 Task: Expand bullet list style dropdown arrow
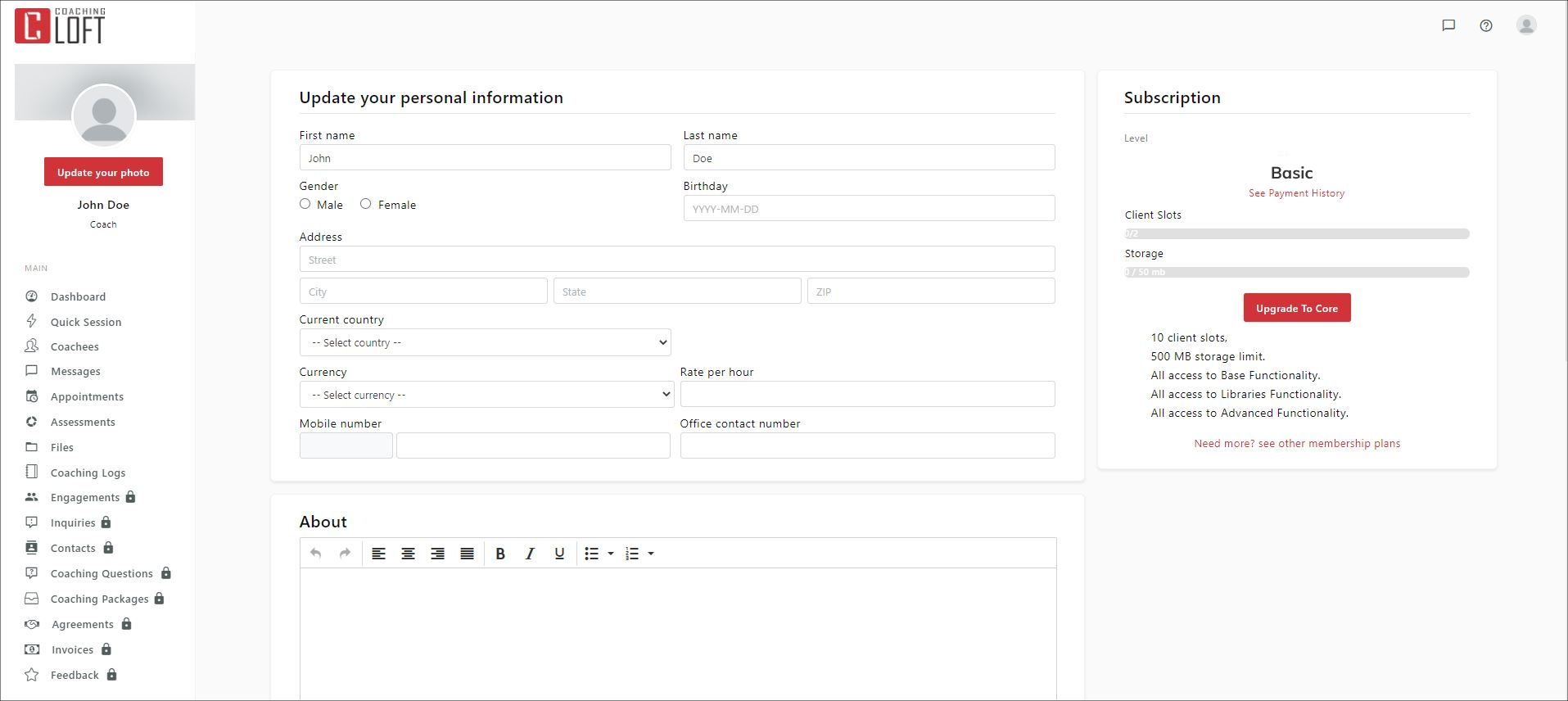pos(611,554)
